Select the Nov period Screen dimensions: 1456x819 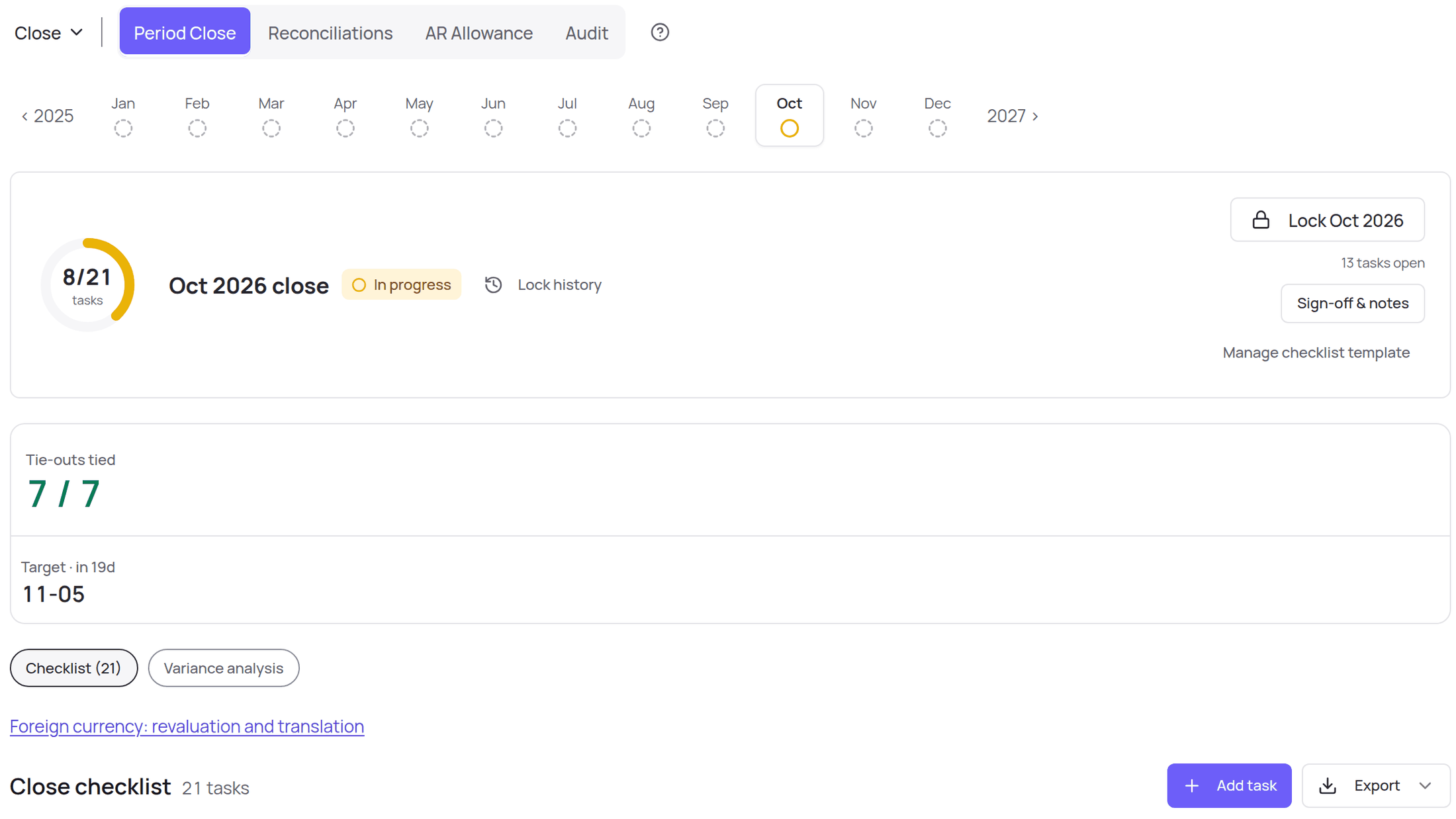point(864,116)
